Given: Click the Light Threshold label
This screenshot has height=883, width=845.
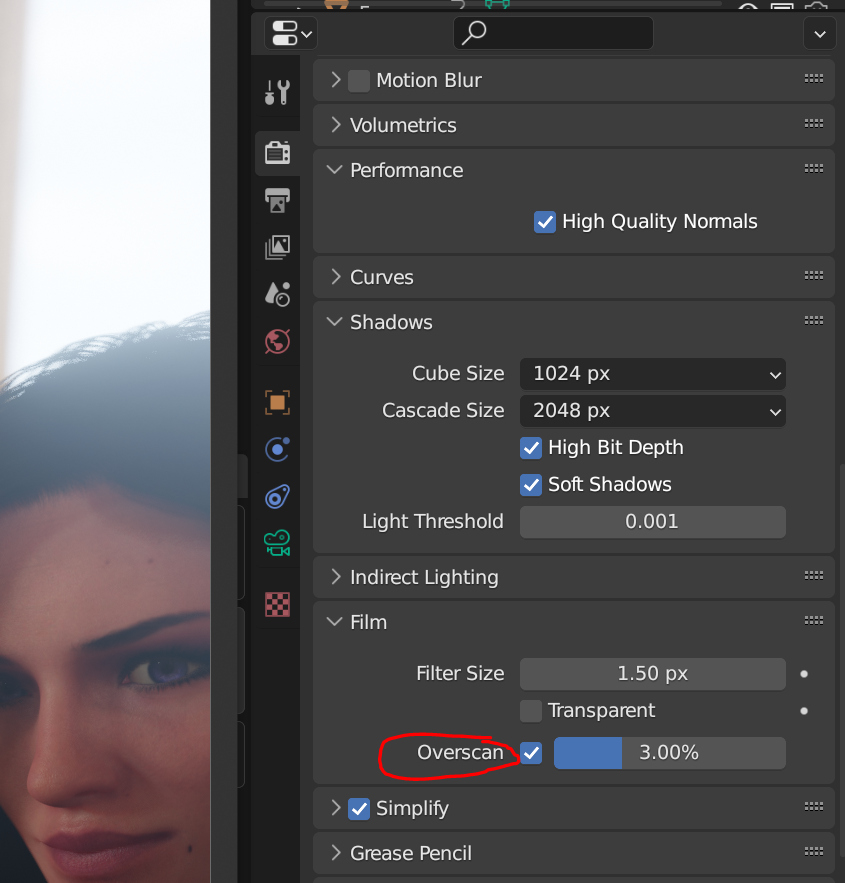Looking at the screenshot, I should point(433,521).
